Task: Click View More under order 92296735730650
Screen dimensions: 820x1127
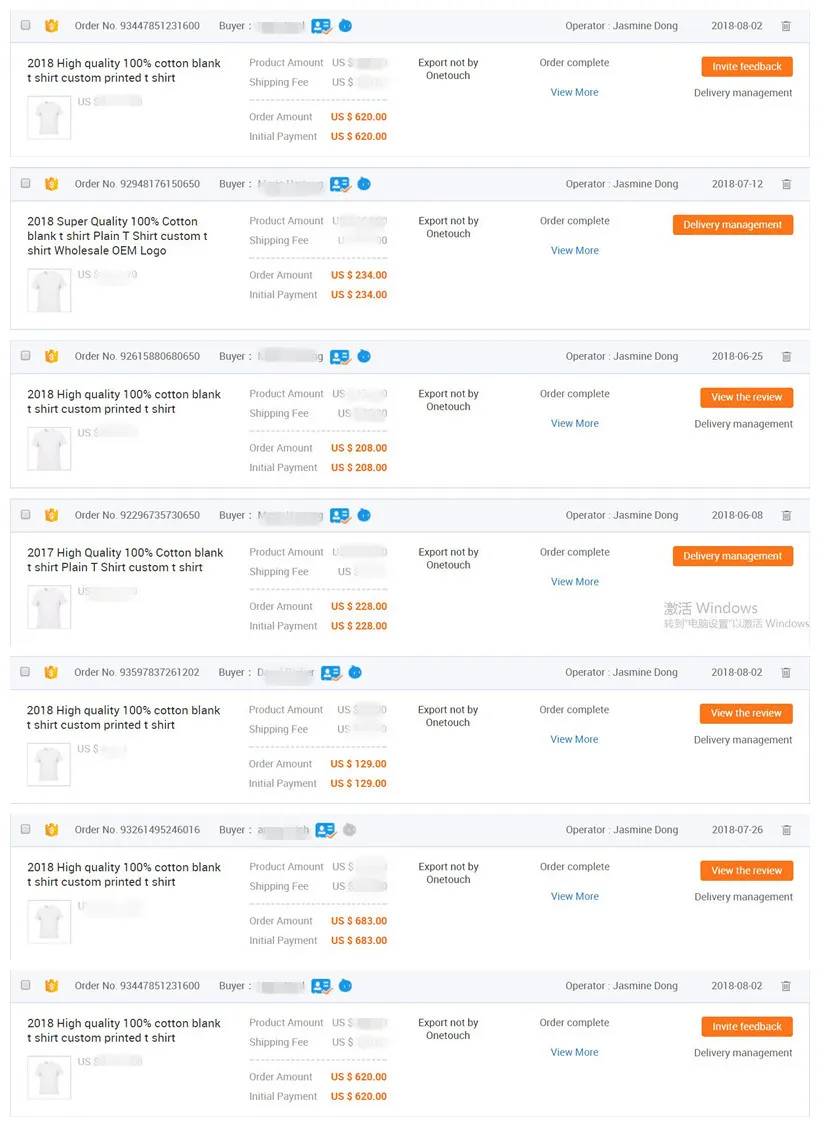Action: pos(574,581)
